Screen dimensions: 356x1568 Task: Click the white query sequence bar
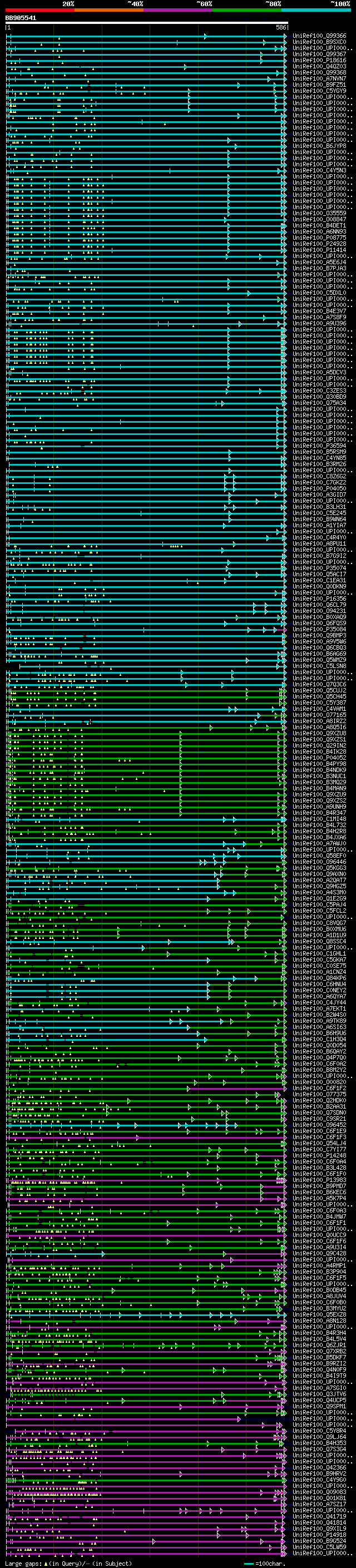coord(147,22)
